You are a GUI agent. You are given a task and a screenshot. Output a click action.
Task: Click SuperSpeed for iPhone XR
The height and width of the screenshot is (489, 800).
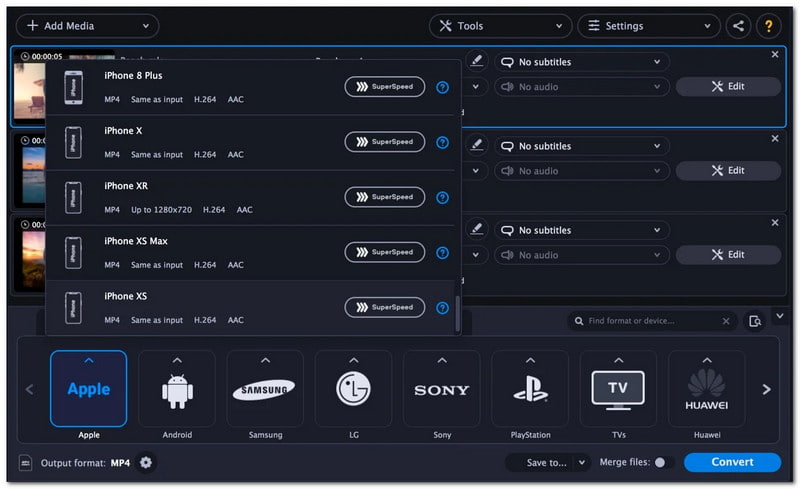(x=385, y=197)
